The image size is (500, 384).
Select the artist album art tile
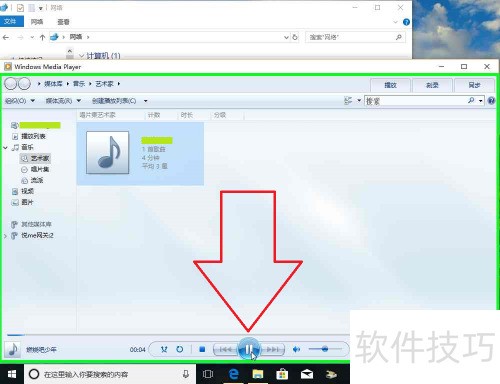108,152
